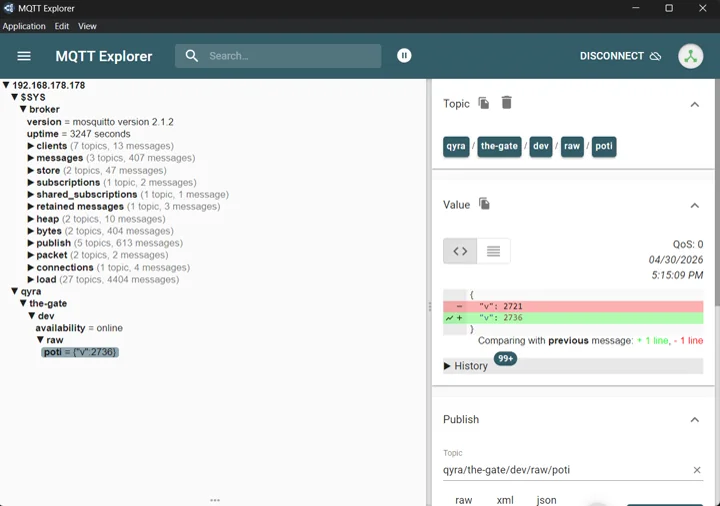Image resolution: width=720 pixels, height=506 pixels.
Task: Click the poti topic chip
Action: 604,146
